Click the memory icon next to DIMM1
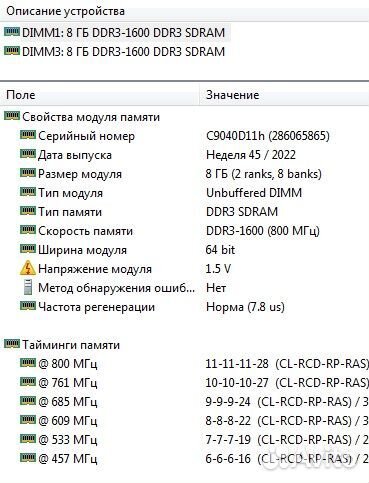This screenshot has width=369, height=483. [x=12, y=32]
